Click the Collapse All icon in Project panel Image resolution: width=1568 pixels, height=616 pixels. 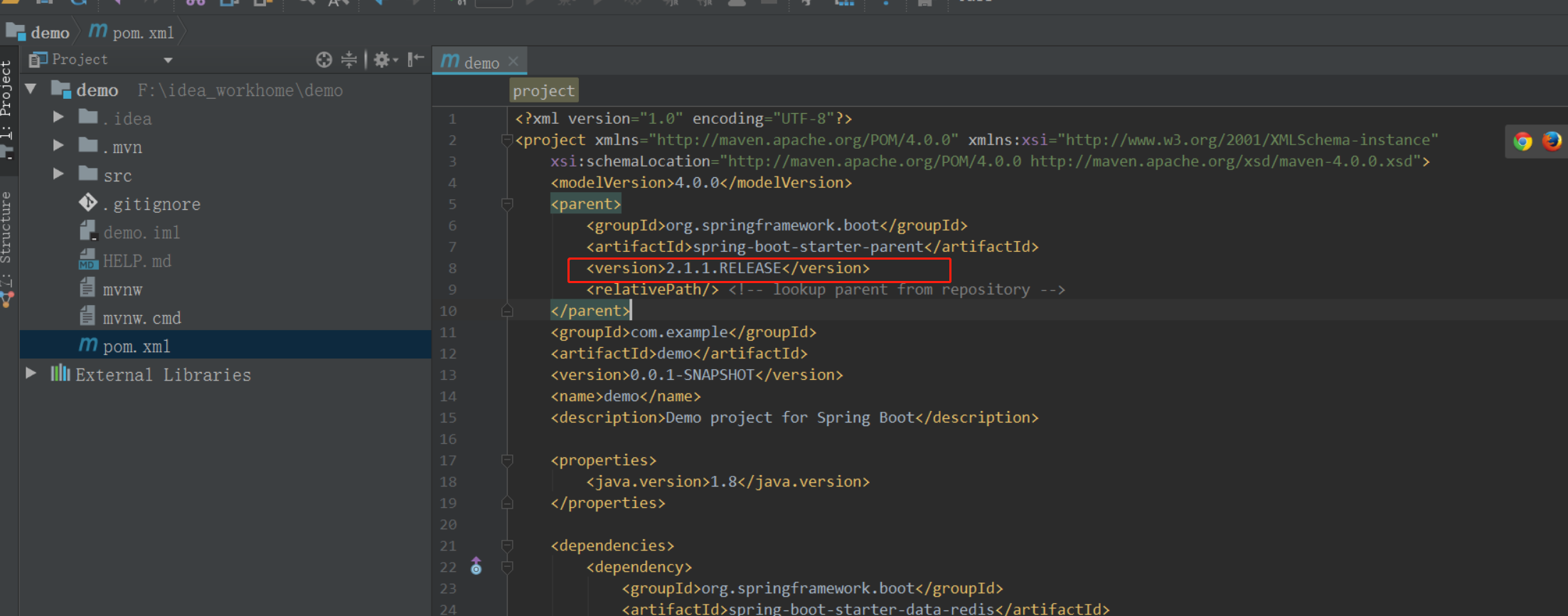(x=348, y=60)
